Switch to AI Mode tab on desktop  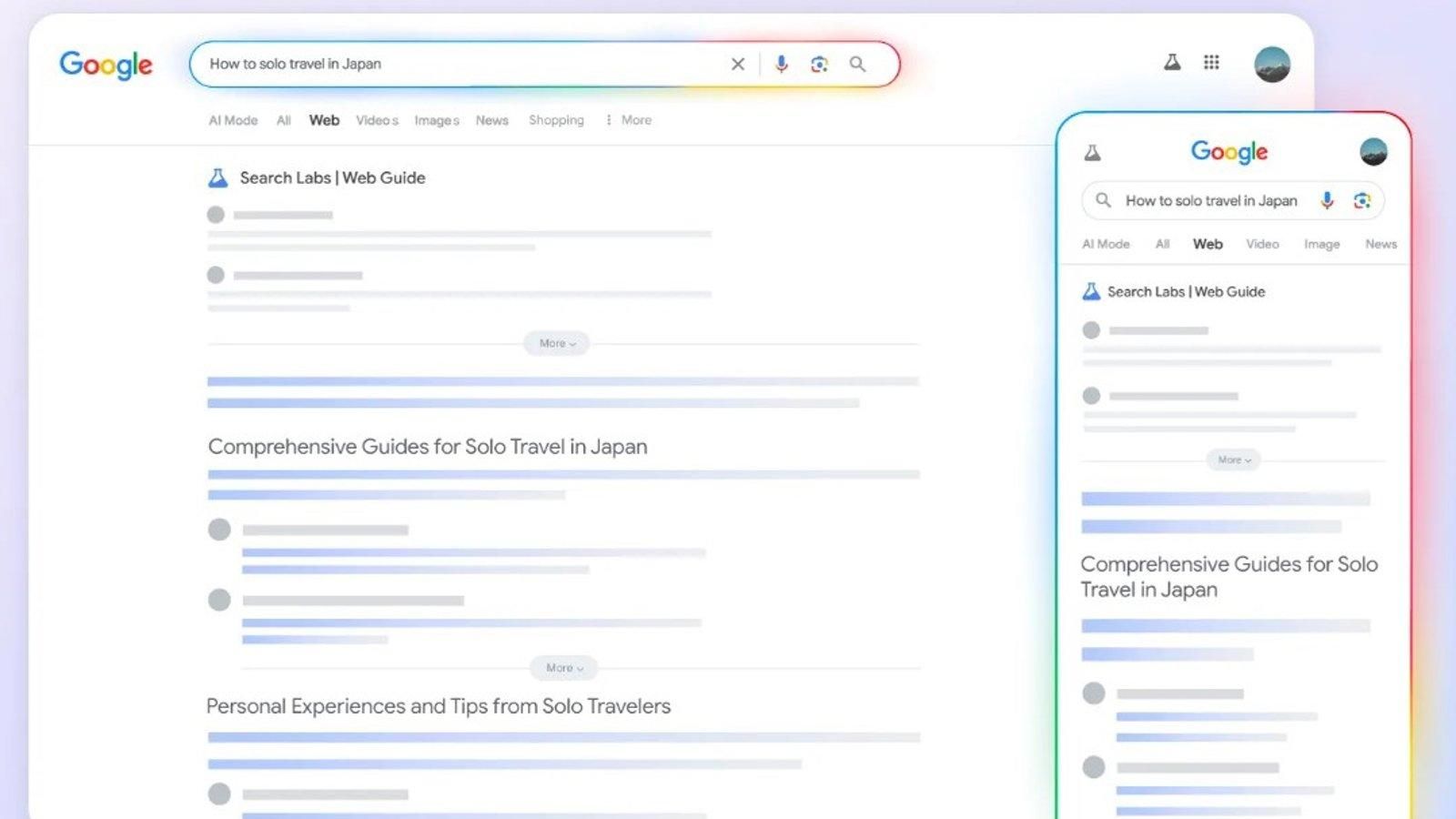[233, 120]
